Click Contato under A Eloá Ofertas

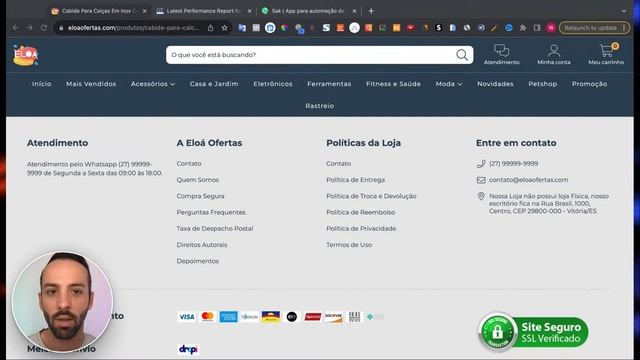[x=189, y=164]
